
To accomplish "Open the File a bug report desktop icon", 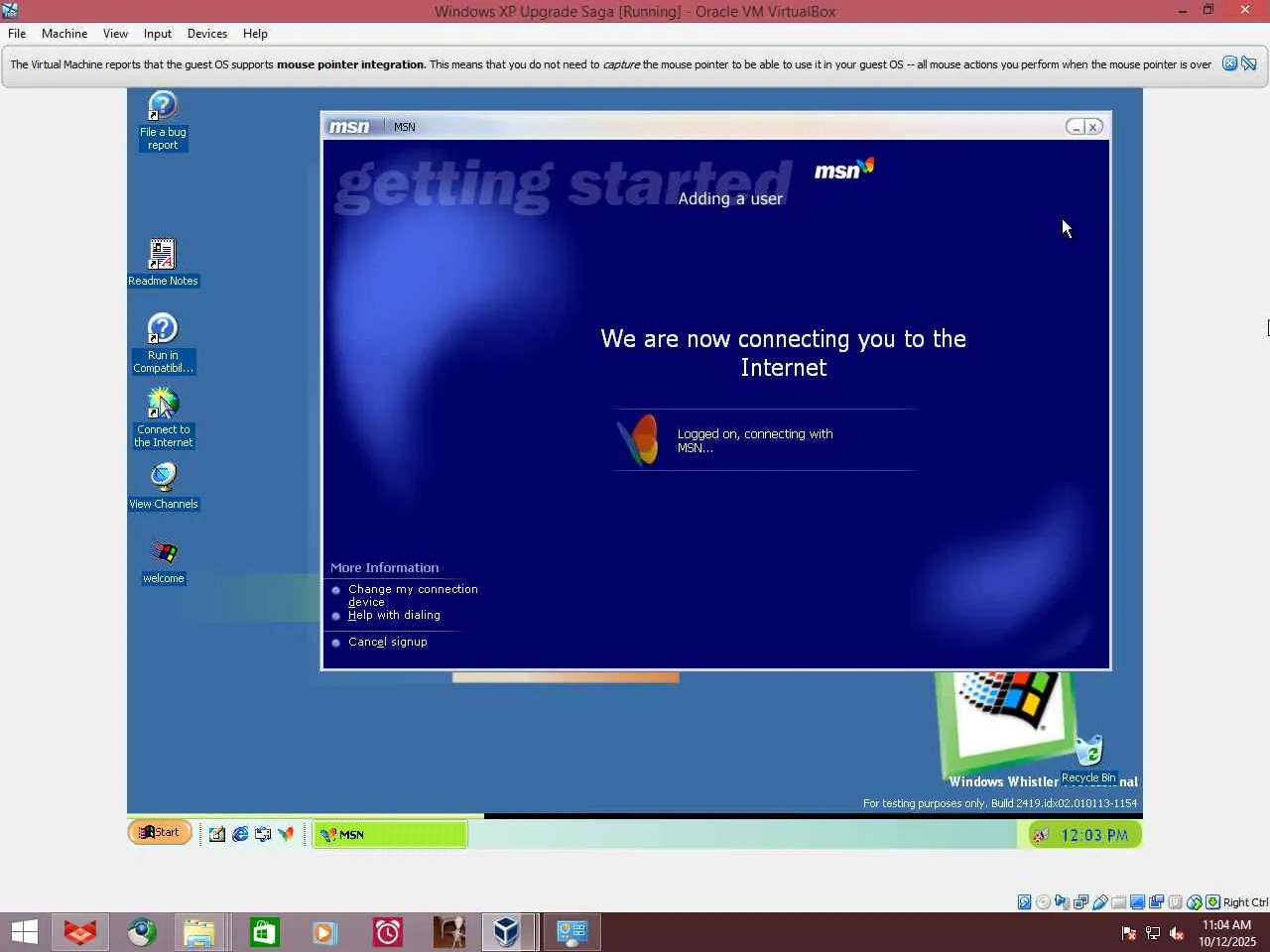I will [x=163, y=121].
